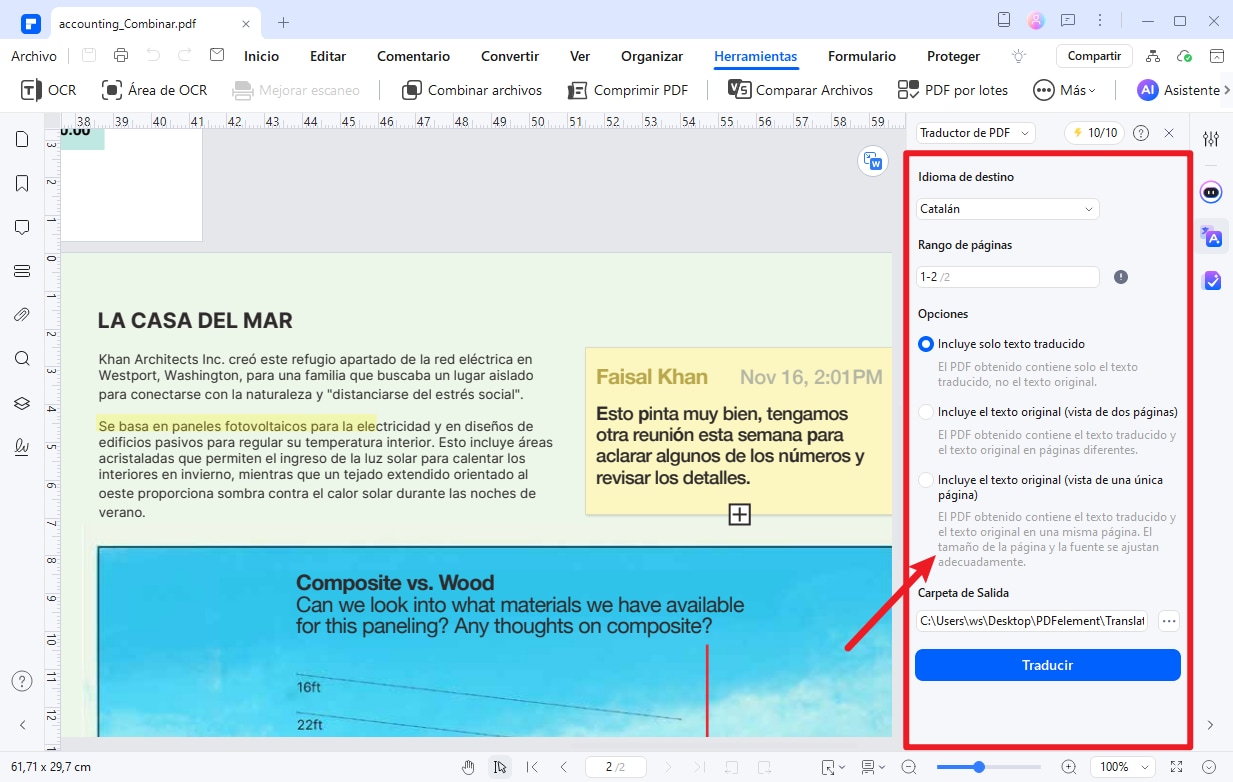Click the Carpeta de Salida path field
This screenshot has width=1233, height=782.
click(x=1034, y=621)
